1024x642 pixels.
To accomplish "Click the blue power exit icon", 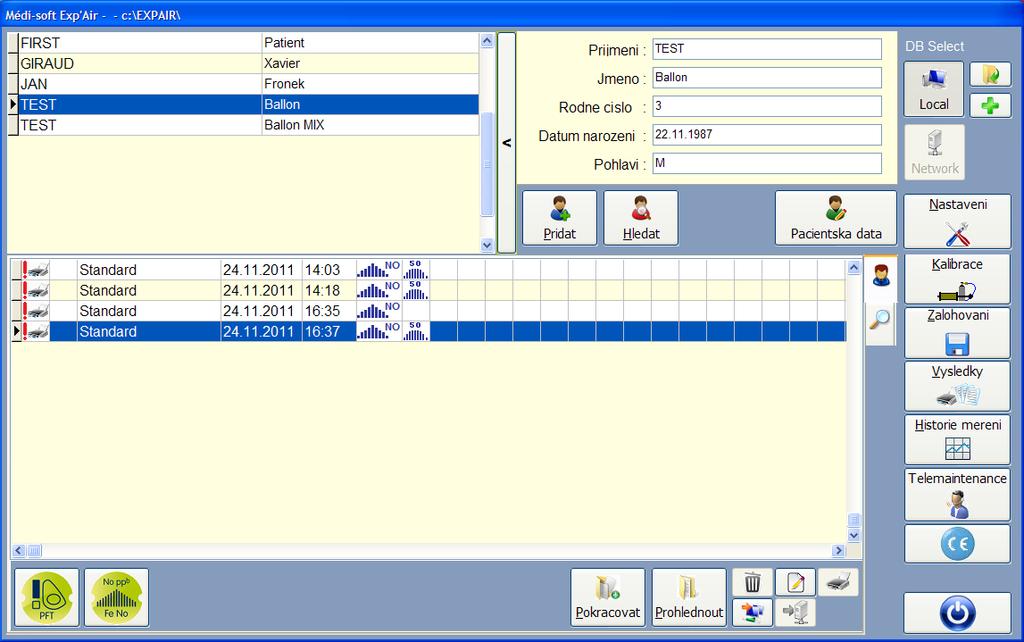I will (957, 613).
